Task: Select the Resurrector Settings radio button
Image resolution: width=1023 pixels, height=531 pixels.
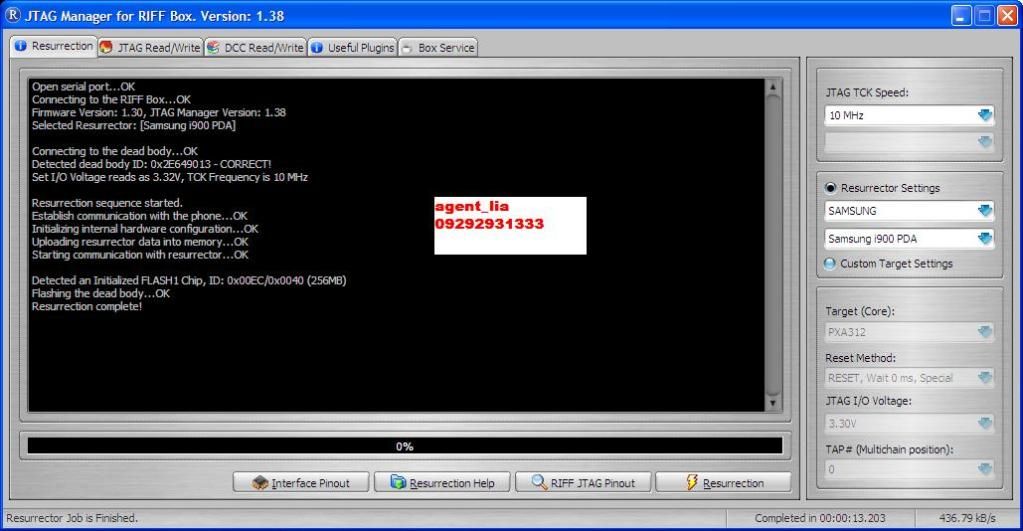Action: click(x=830, y=188)
